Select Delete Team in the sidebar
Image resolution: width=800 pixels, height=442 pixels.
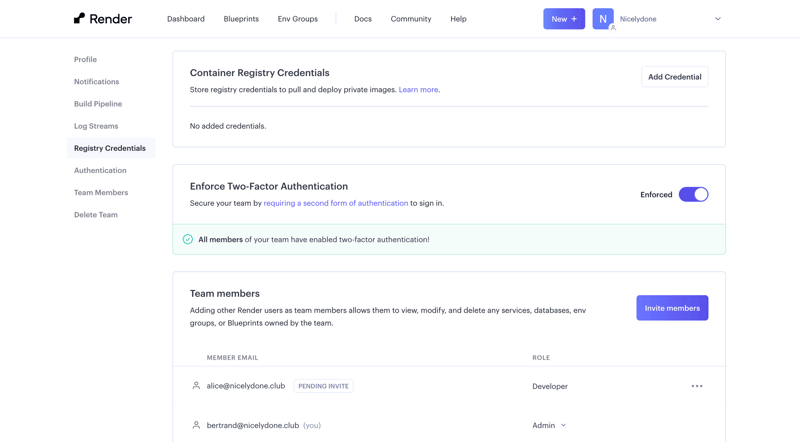[95, 215]
